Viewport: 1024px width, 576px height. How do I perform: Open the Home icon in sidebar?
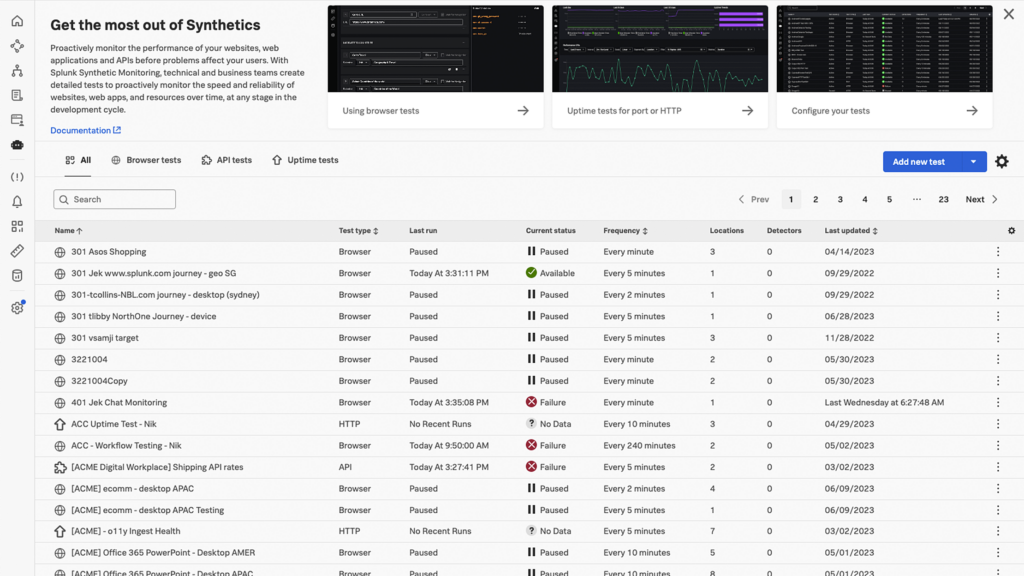coord(17,21)
